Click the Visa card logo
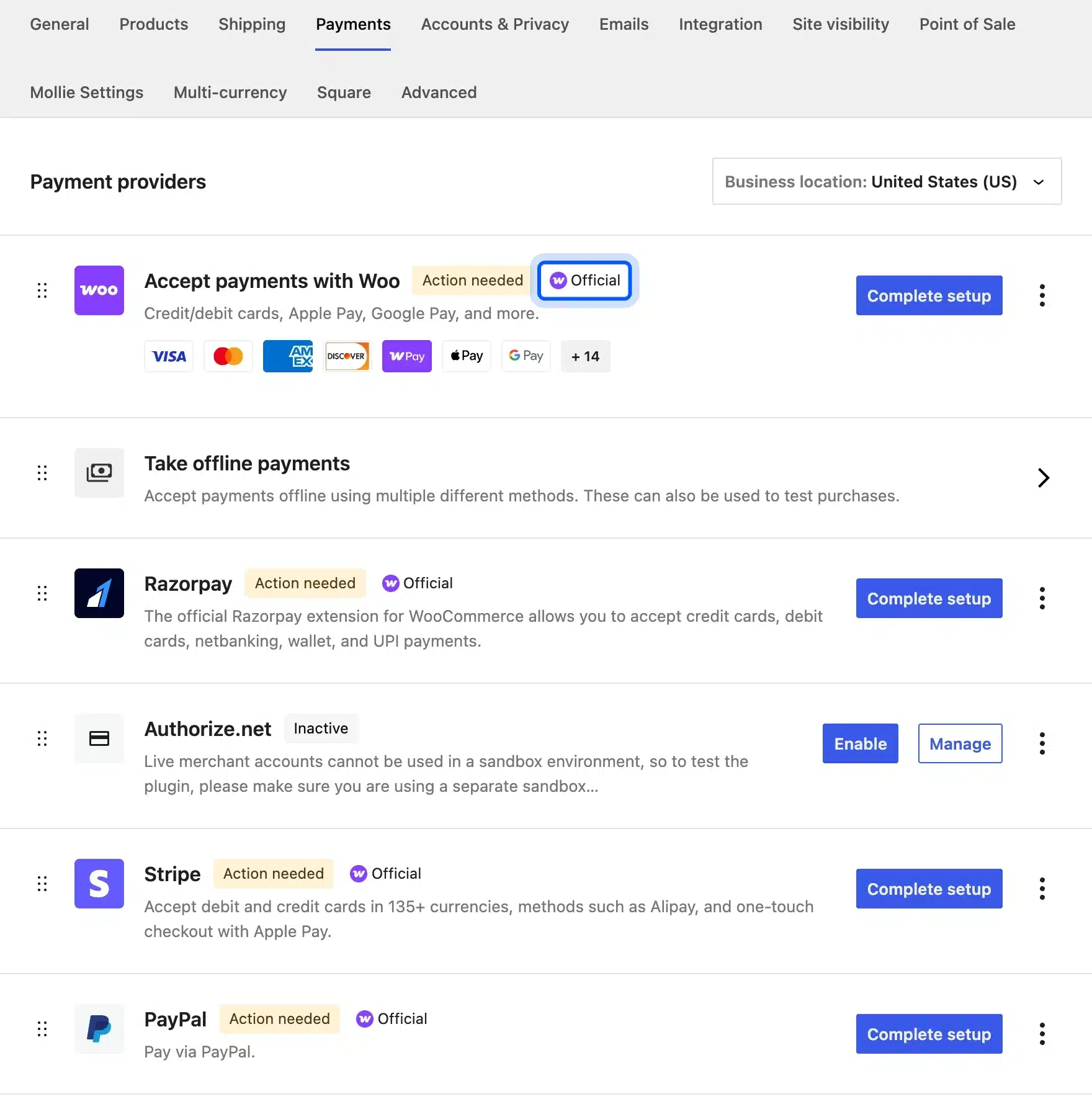1092x1117 pixels. point(169,356)
